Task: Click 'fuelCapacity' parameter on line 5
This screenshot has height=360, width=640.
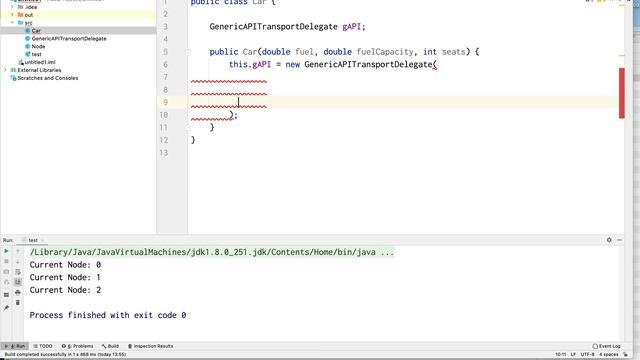Action: (x=385, y=52)
